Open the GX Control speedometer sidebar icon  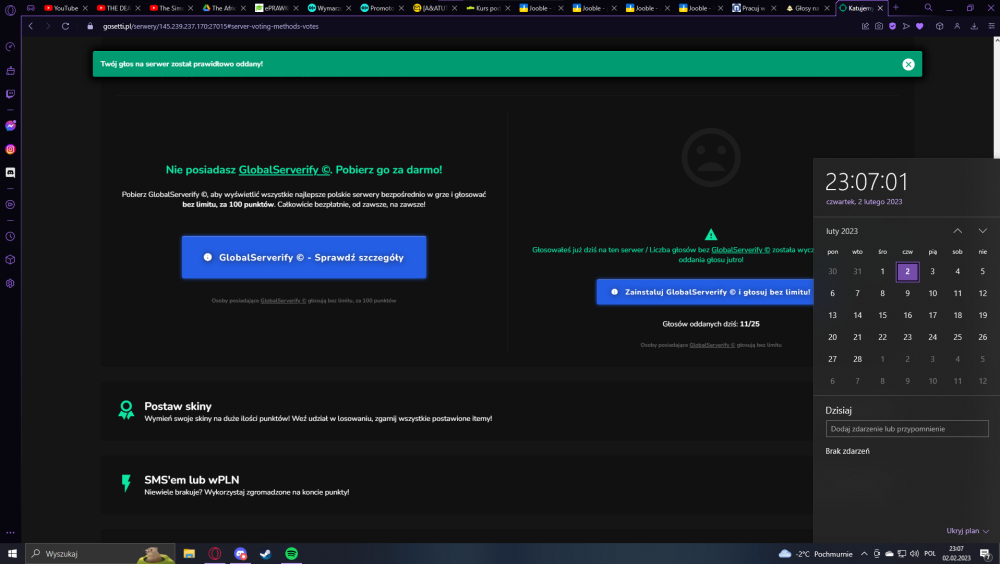point(10,47)
